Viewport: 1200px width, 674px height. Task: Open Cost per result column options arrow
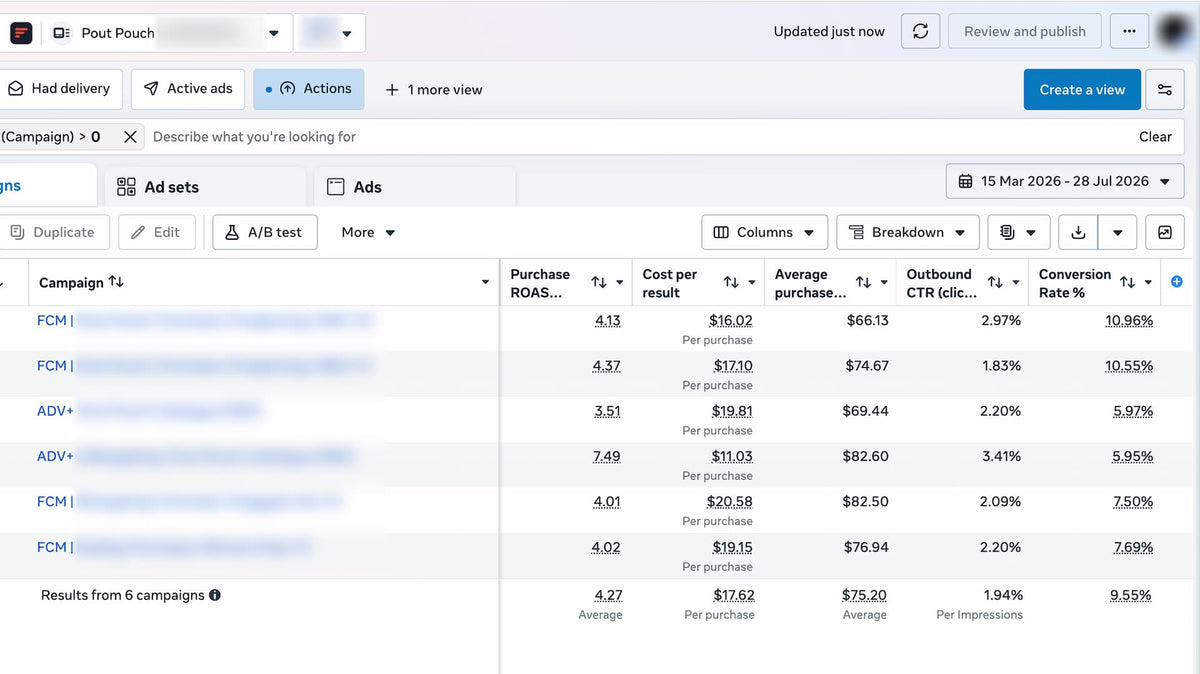[x=752, y=283]
